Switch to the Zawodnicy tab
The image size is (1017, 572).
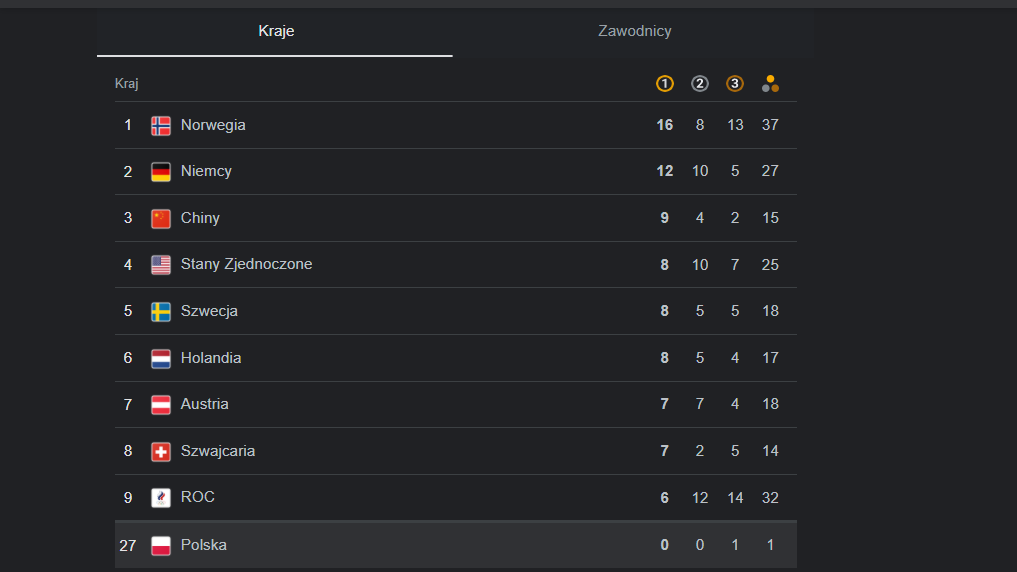click(x=634, y=31)
